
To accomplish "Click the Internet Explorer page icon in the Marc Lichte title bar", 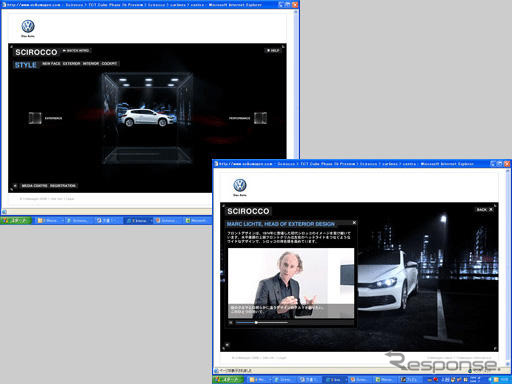I will [x=216, y=164].
